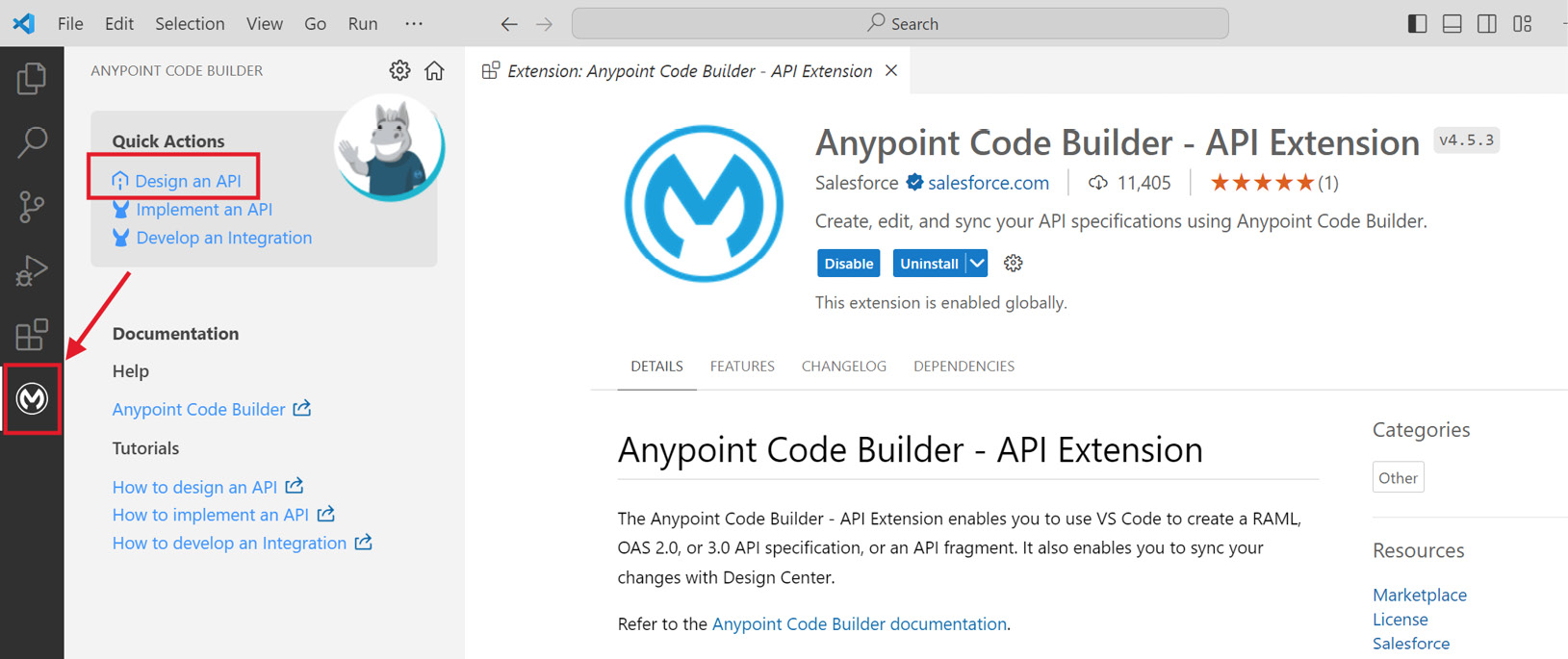
Task: Switch to the DETAILS tab
Action: 656,367
